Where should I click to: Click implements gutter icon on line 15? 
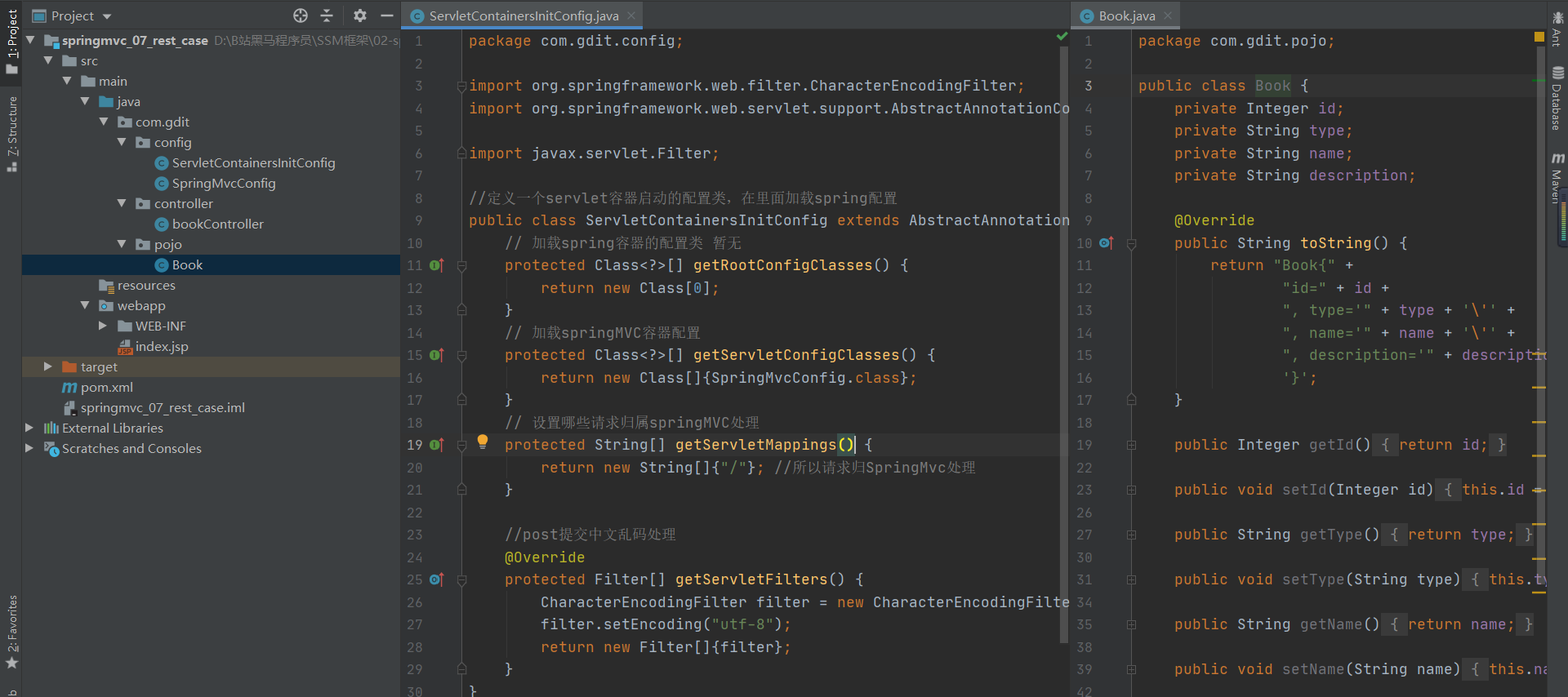tap(437, 355)
